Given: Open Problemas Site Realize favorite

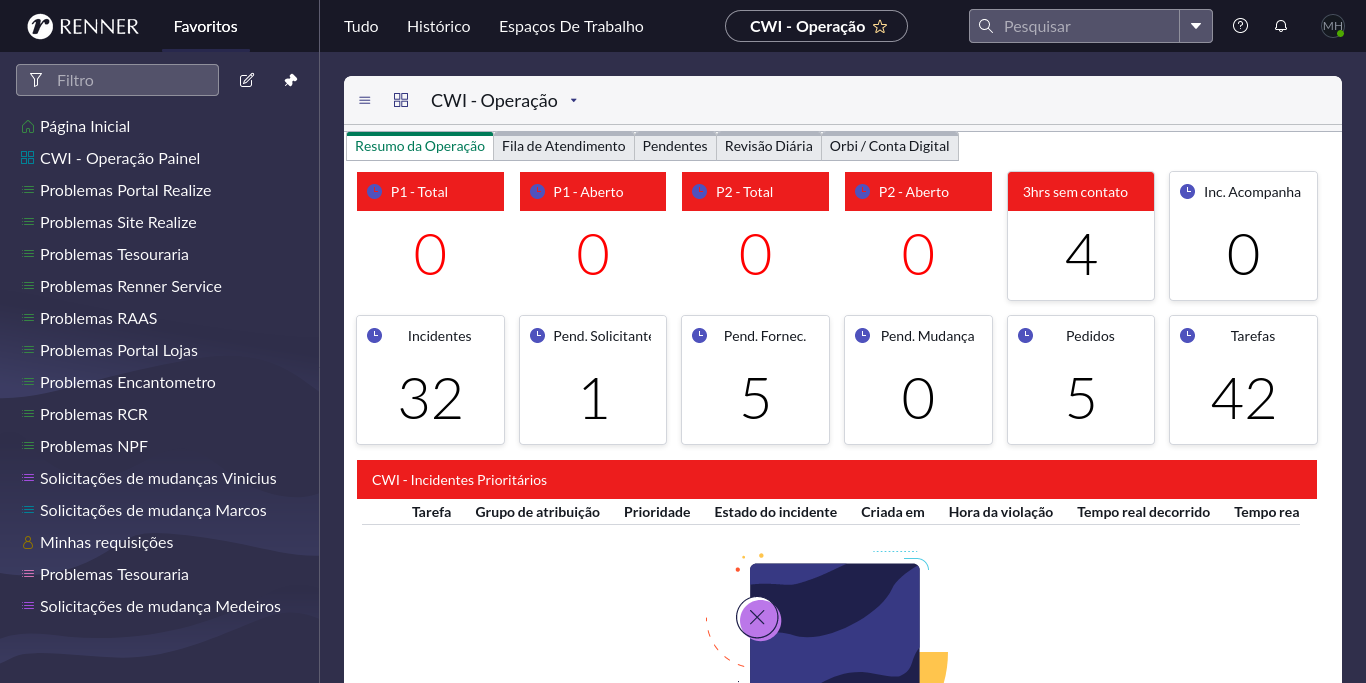Looking at the screenshot, I should click(x=118, y=223).
